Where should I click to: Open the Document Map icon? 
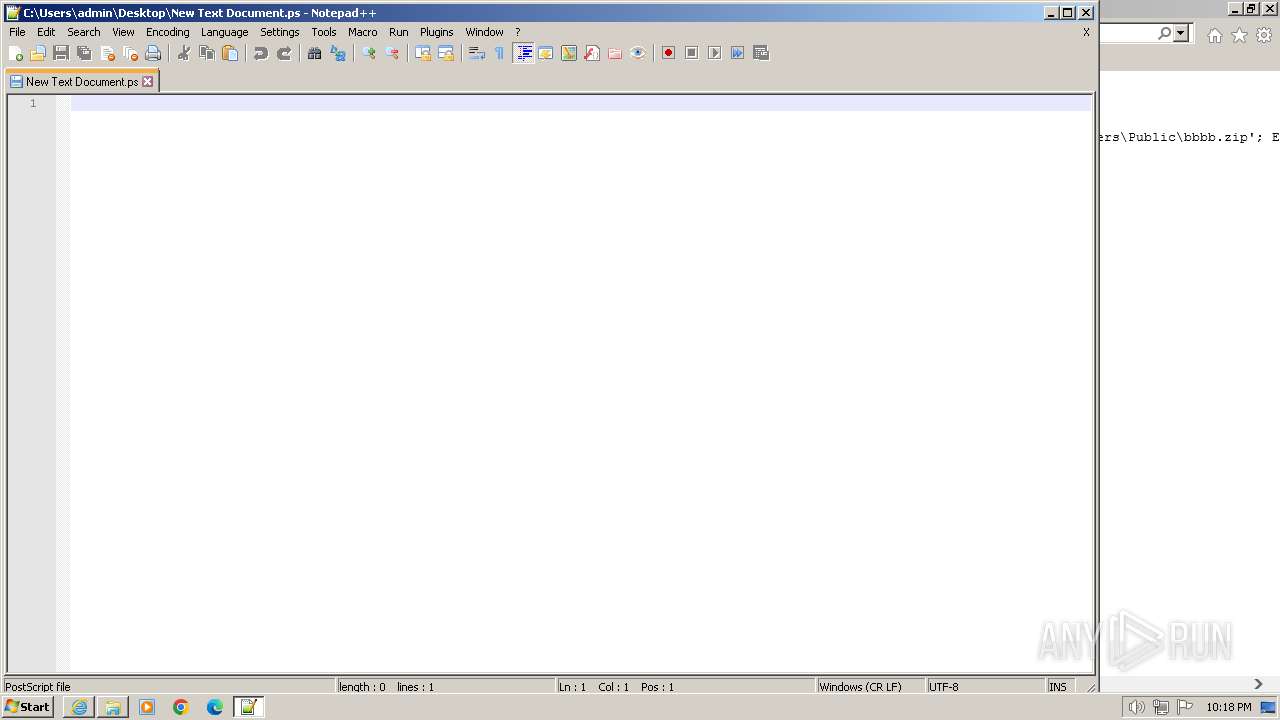pos(569,53)
